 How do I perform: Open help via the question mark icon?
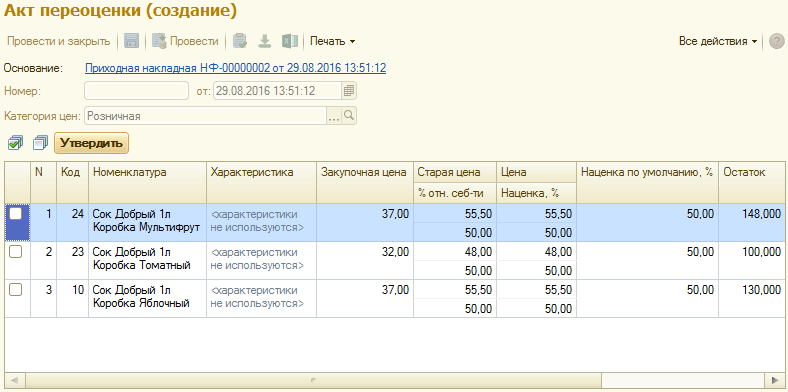pyautogui.click(x=777, y=41)
